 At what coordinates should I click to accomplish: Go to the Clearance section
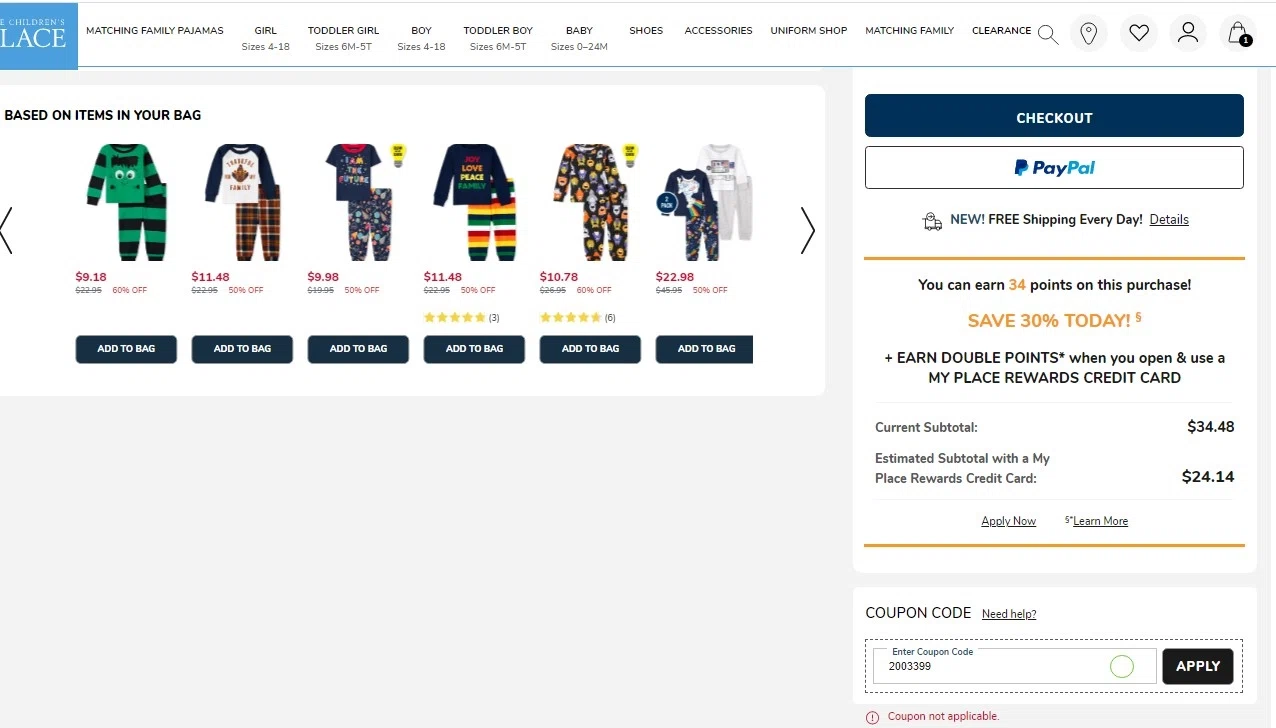coord(1001,31)
